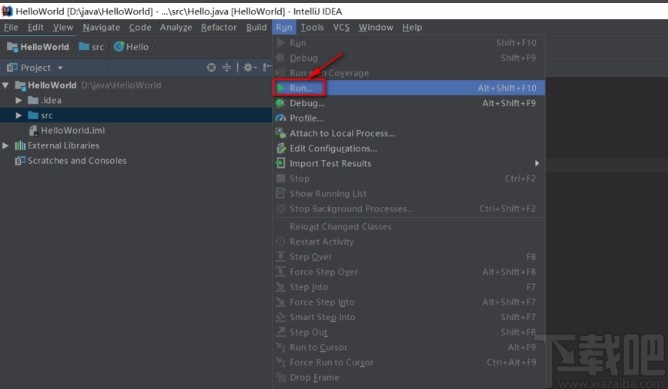Close the open Run menu in menu bar
The height and width of the screenshot is (389, 668).
284,27
